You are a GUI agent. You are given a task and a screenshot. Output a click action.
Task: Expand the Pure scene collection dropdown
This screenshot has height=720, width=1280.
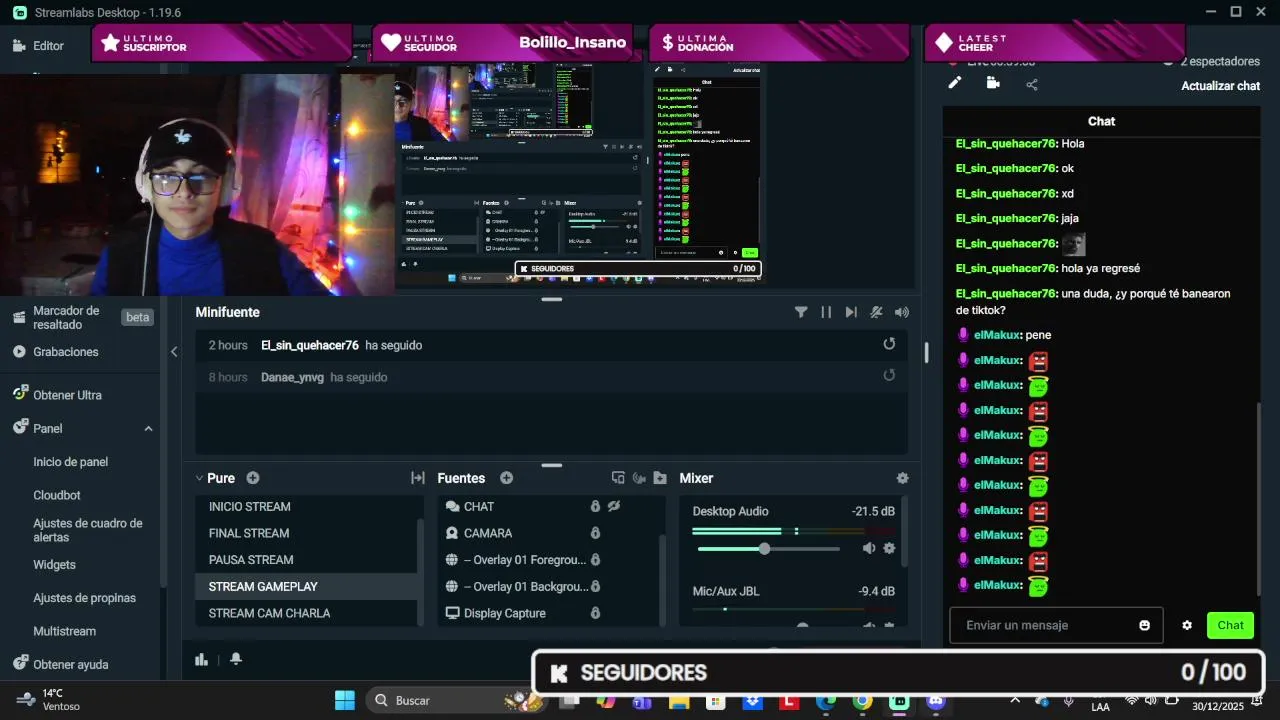tap(199, 478)
